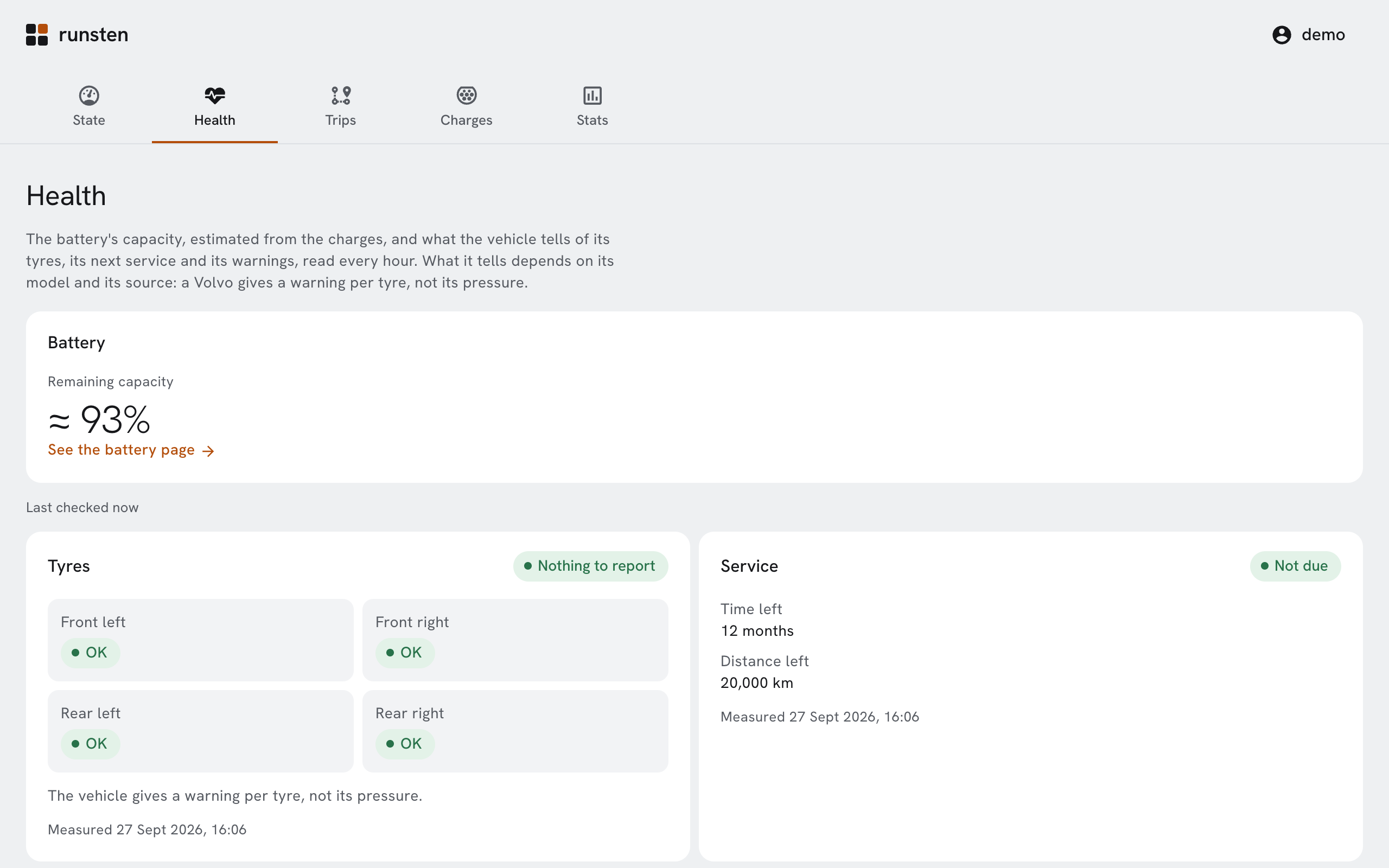This screenshot has height=868, width=1389.
Task: Switch to the Charges tab label
Action: (466, 120)
